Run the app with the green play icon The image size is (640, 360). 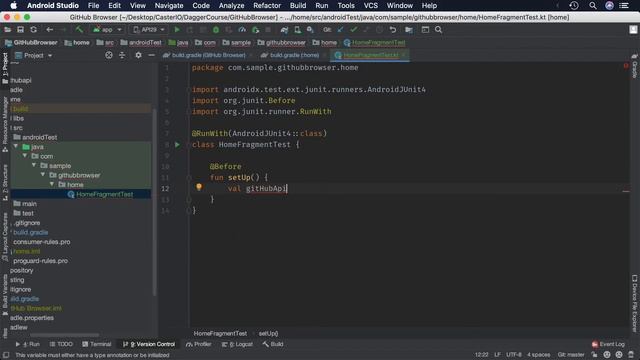177,30
